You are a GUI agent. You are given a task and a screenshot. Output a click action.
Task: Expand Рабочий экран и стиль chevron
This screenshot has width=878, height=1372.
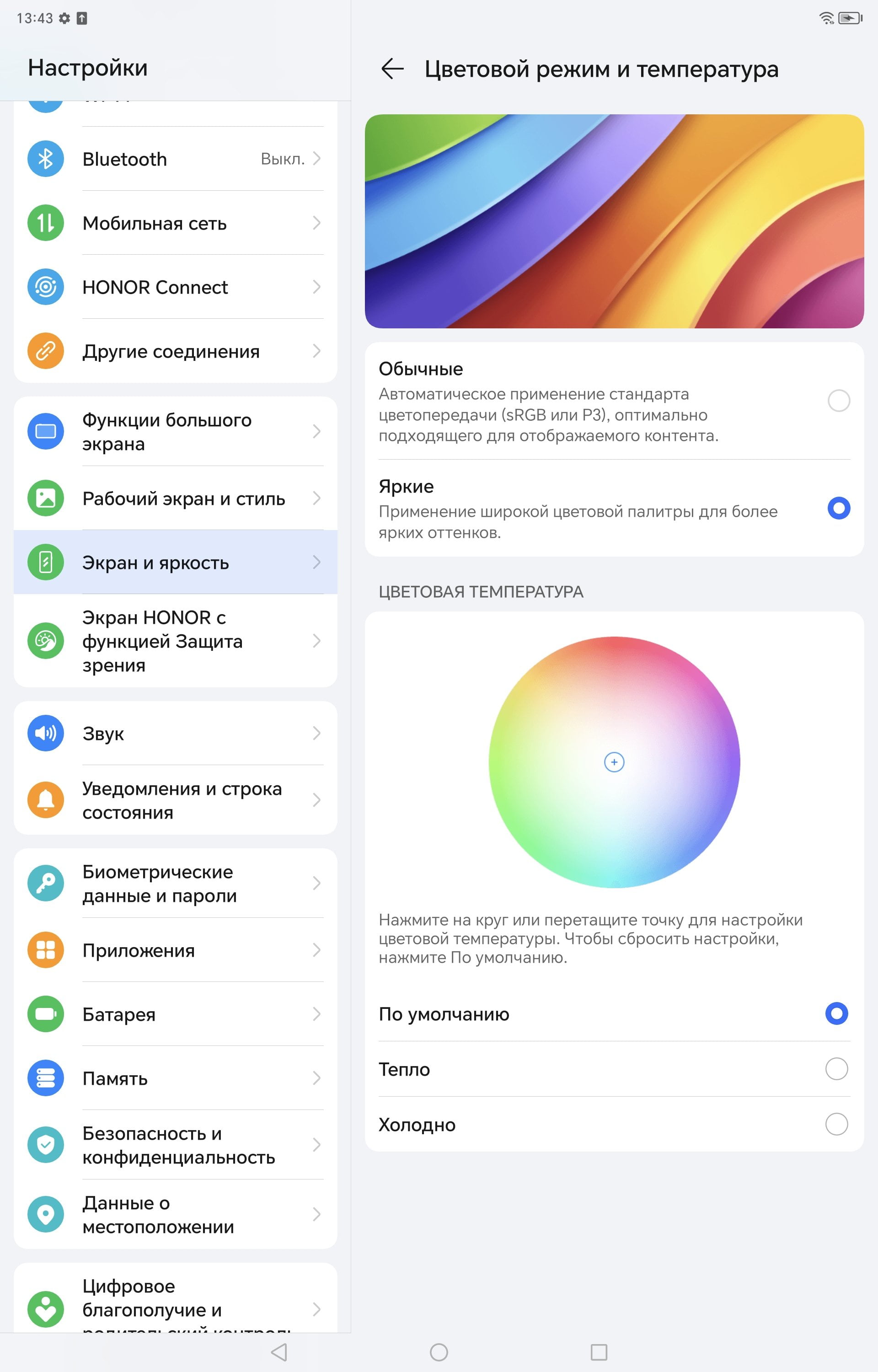point(317,498)
